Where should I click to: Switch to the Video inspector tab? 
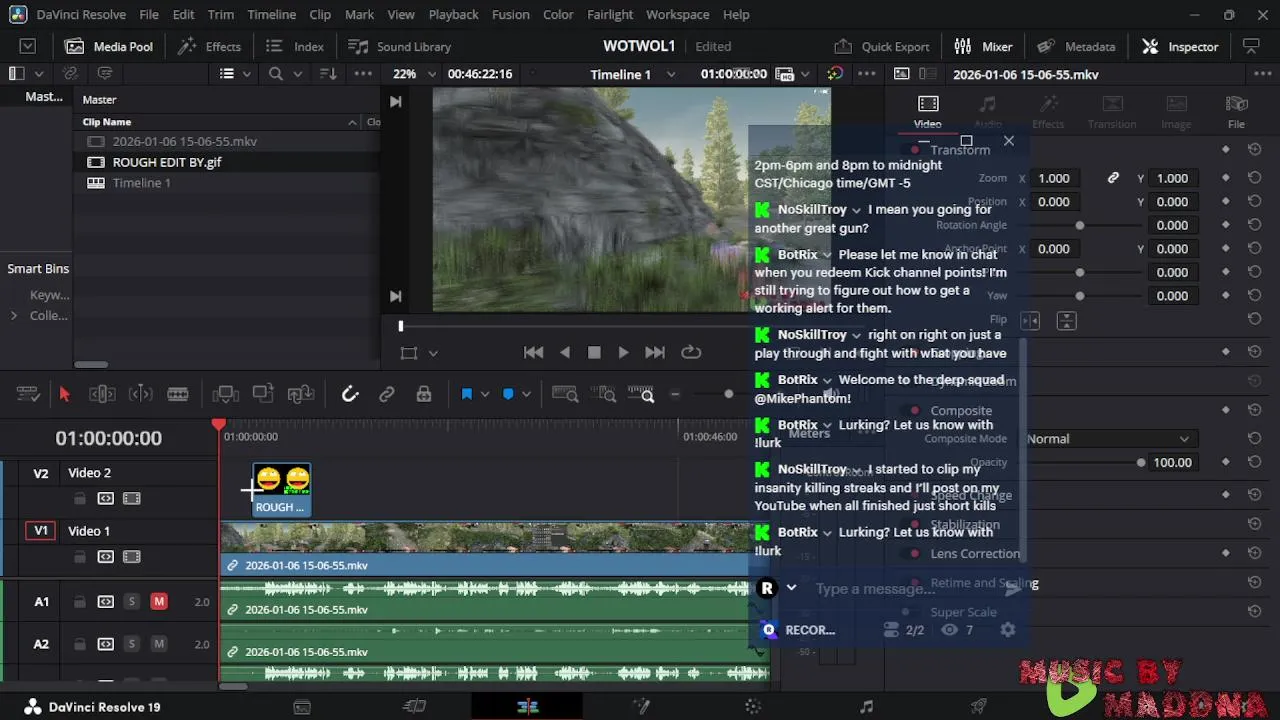coord(928,112)
